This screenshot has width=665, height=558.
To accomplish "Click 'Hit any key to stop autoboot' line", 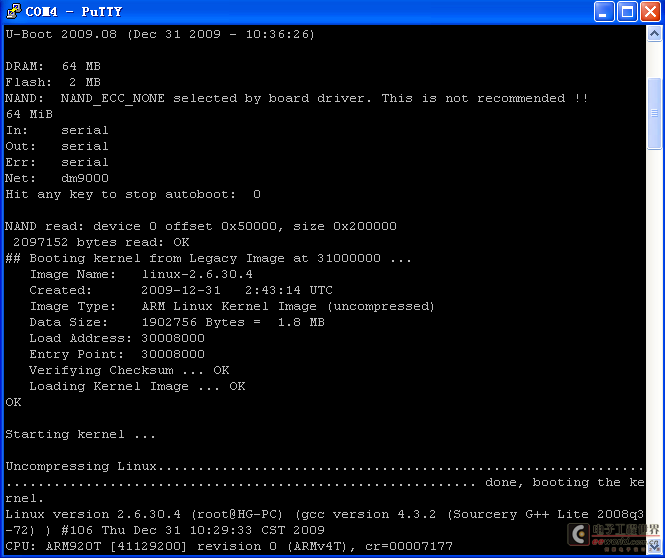I will click(x=133, y=194).
